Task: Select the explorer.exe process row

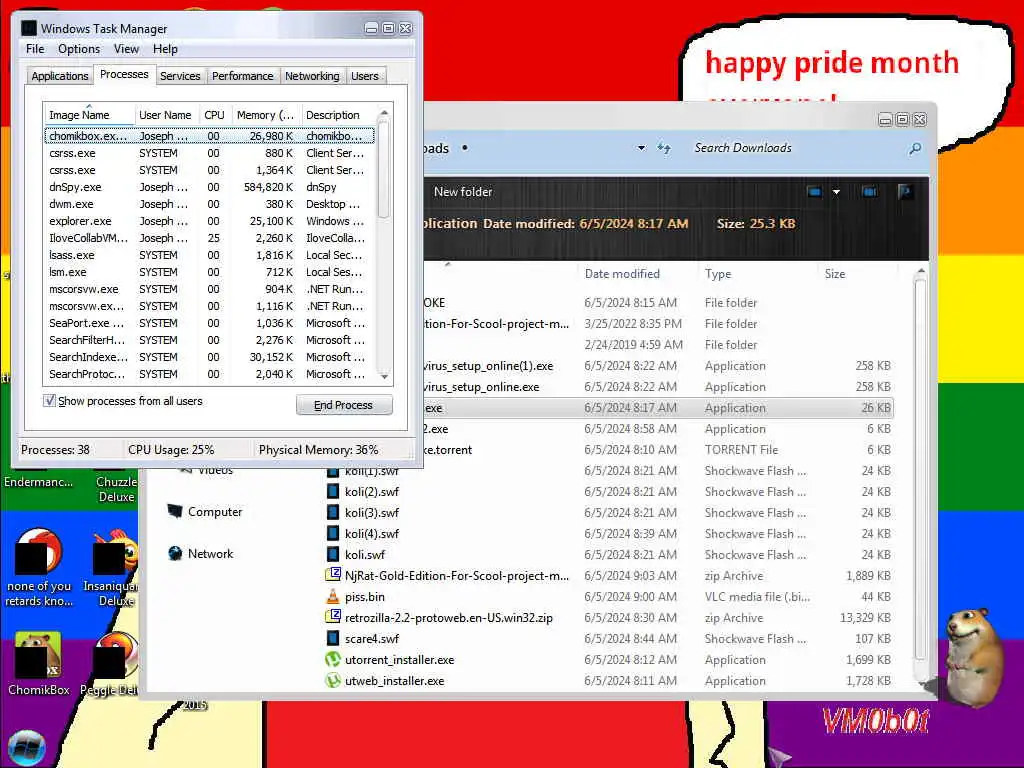Action: [209, 221]
